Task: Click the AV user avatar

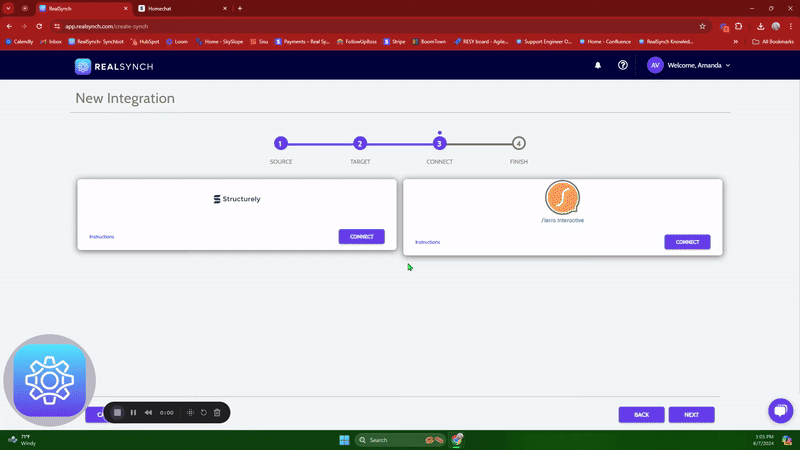Action: click(x=655, y=65)
